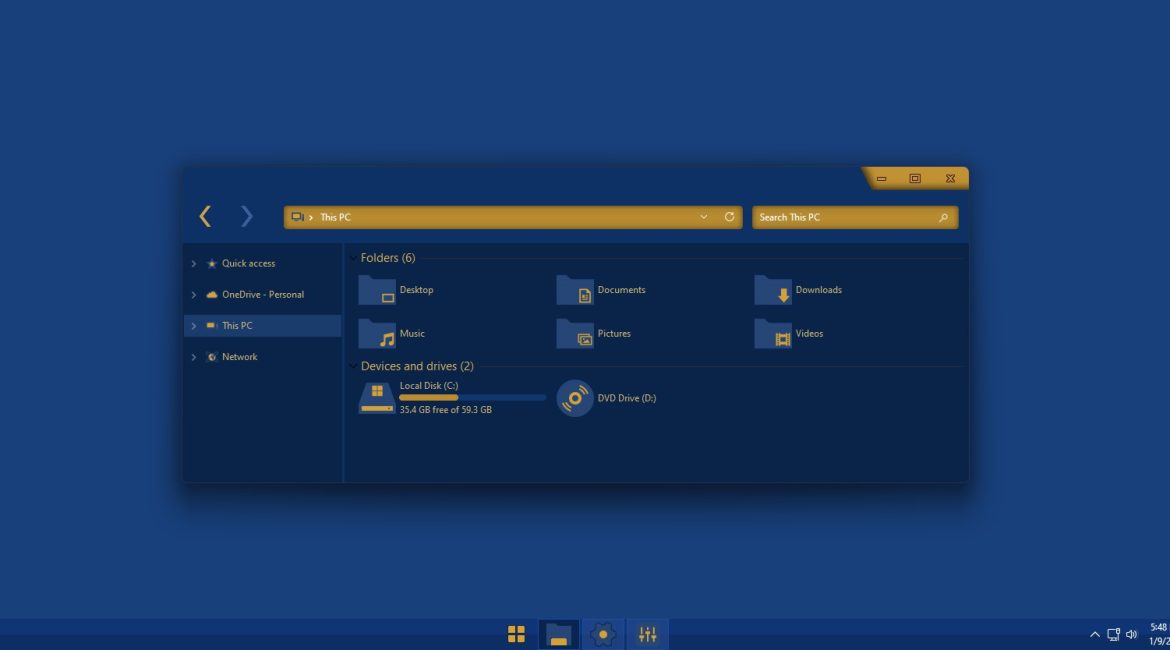Image resolution: width=1170 pixels, height=650 pixels.
Task: Expand the Network tree node
Action: [194, 357]
